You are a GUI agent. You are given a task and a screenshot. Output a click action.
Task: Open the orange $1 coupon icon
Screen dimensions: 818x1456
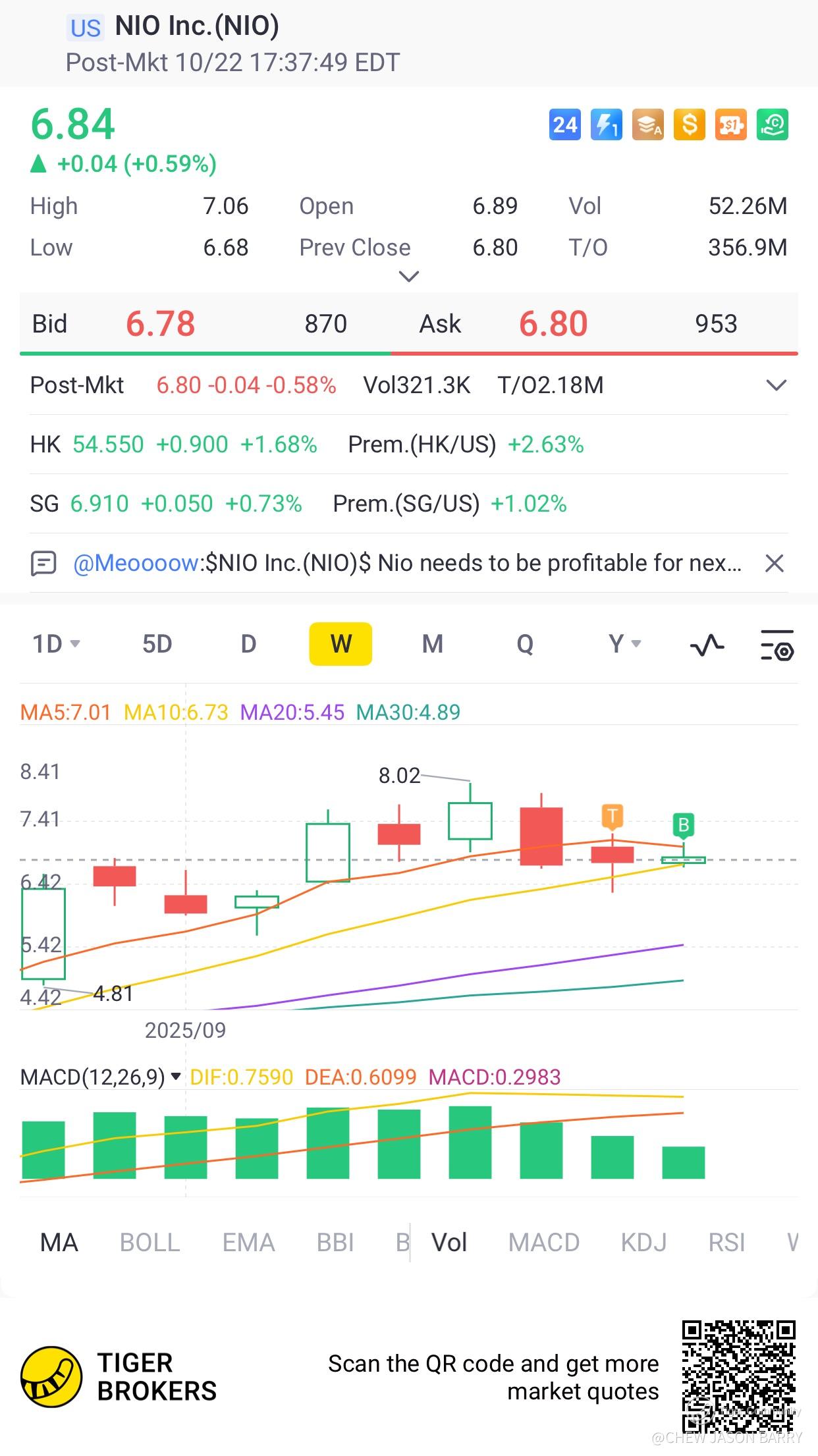pos(731,124)
